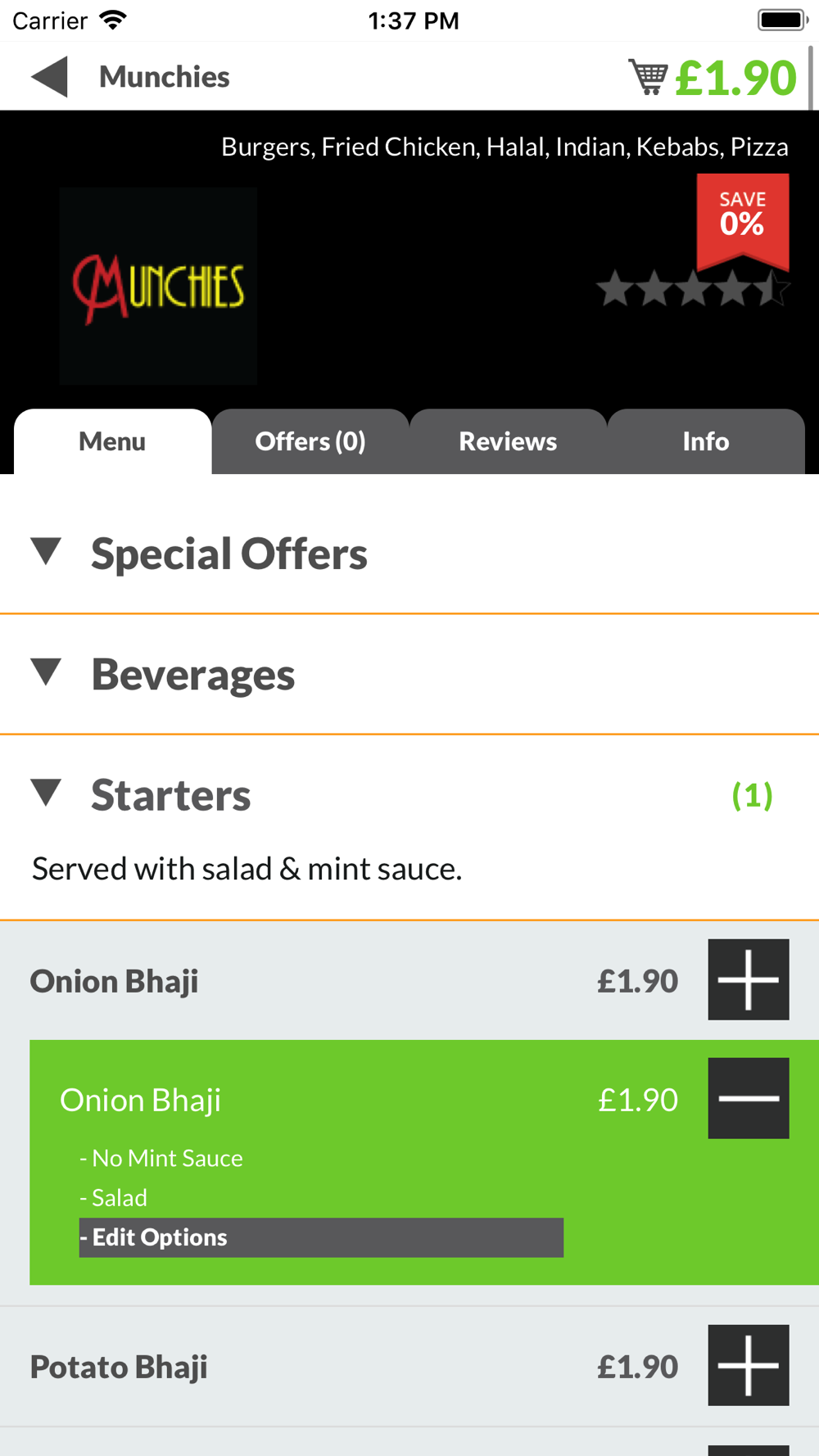
Task: Tap the Starters (1) item count
Action: tap(752, 795)
